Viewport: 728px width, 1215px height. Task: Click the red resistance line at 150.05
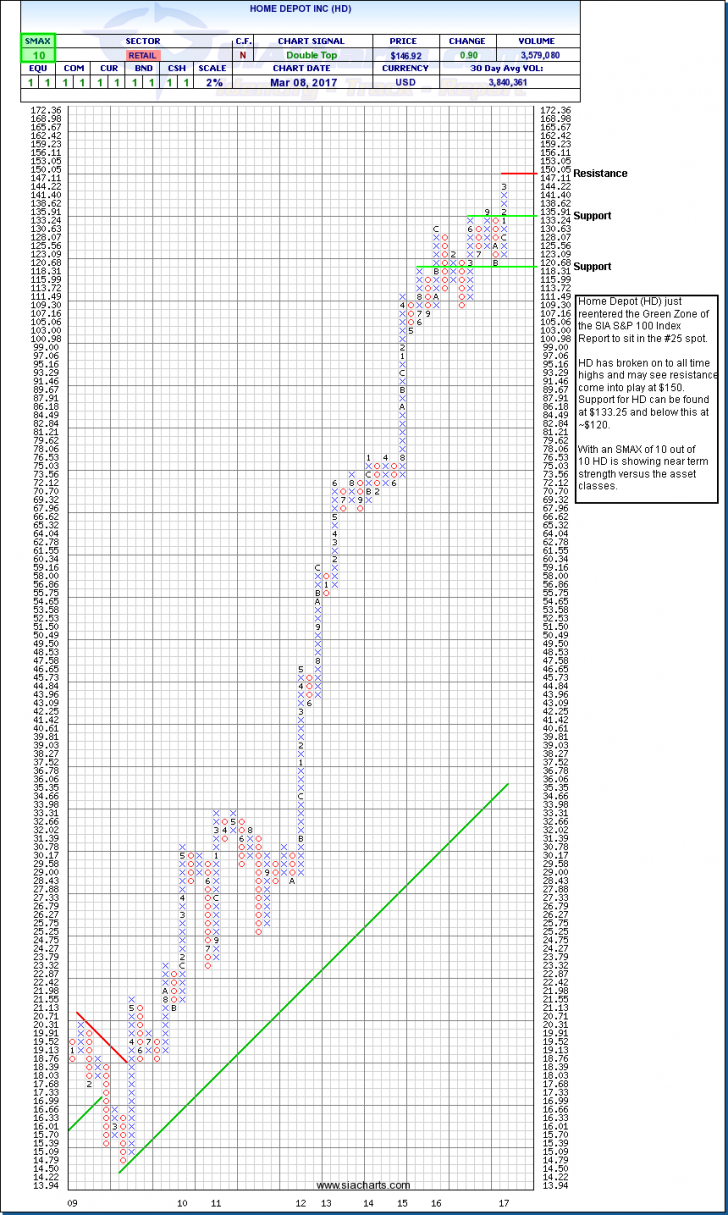pos(519,173)
